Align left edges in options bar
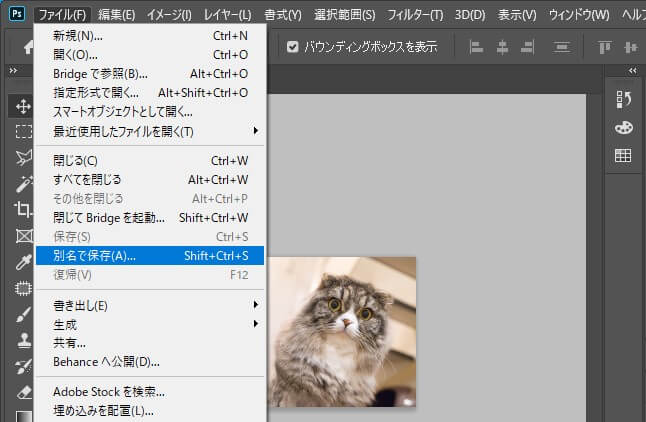The width and height of the screenshot is (646, 422). pos(476,47)
